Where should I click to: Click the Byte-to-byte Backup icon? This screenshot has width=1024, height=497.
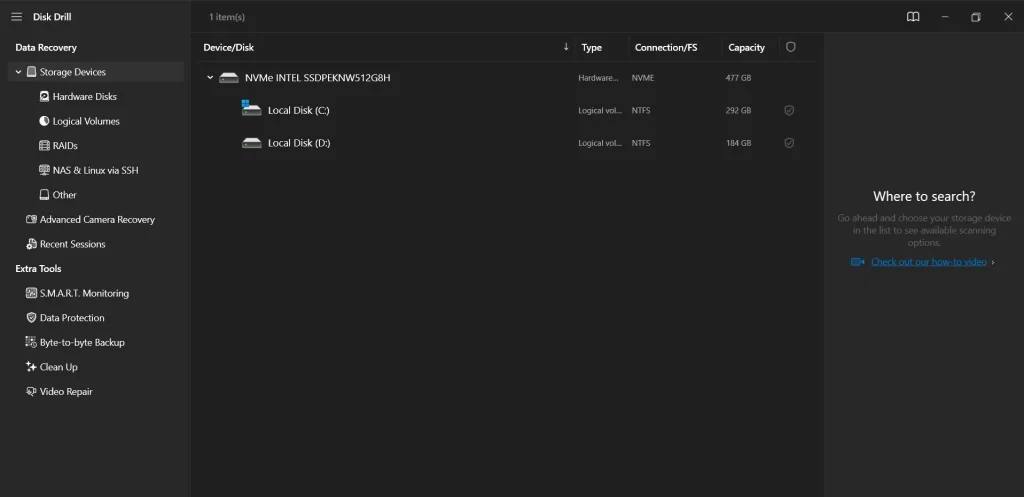[x=31, y=342]
